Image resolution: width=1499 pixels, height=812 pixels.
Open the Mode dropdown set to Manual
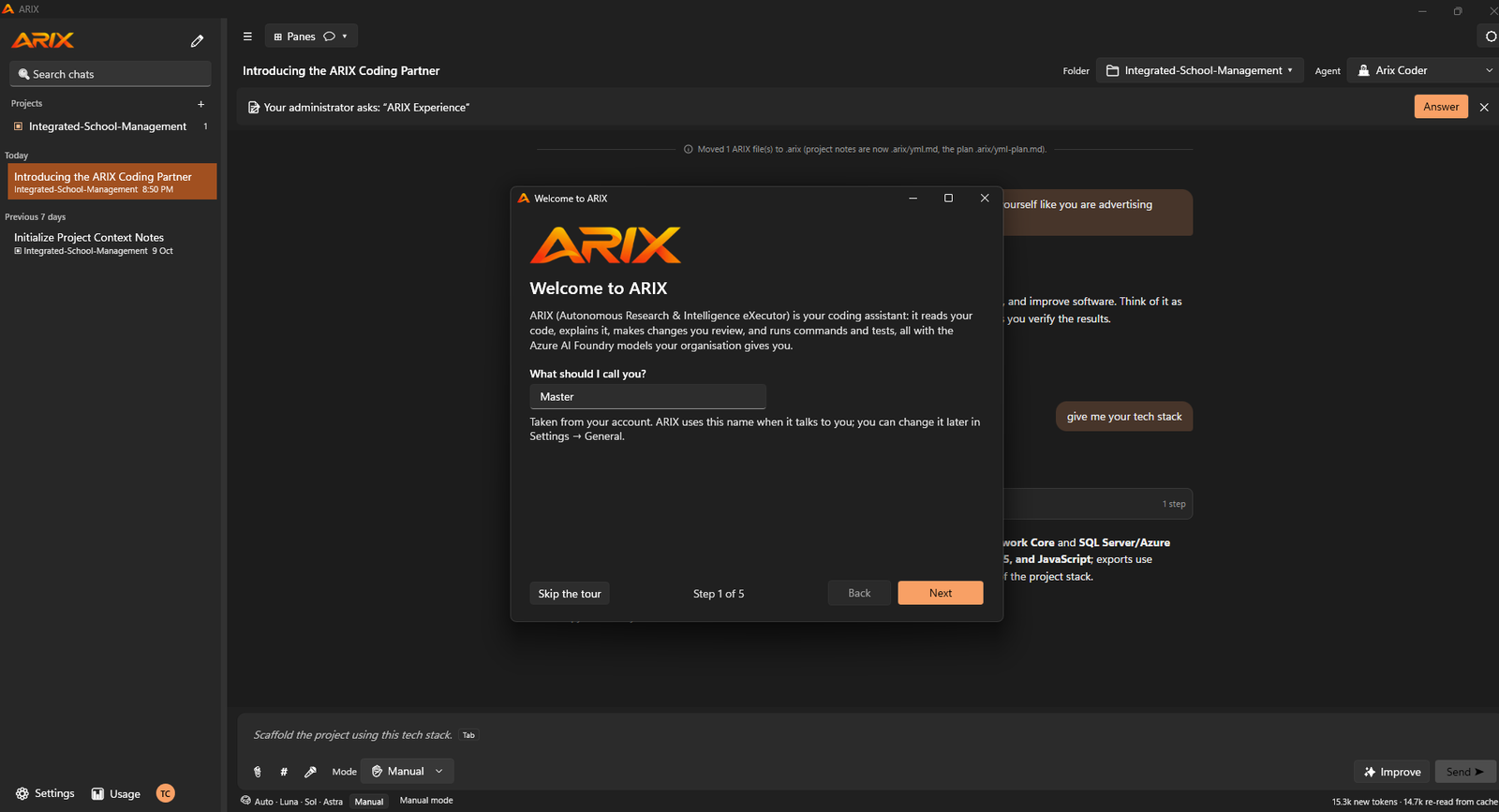[x=408, y=772]
